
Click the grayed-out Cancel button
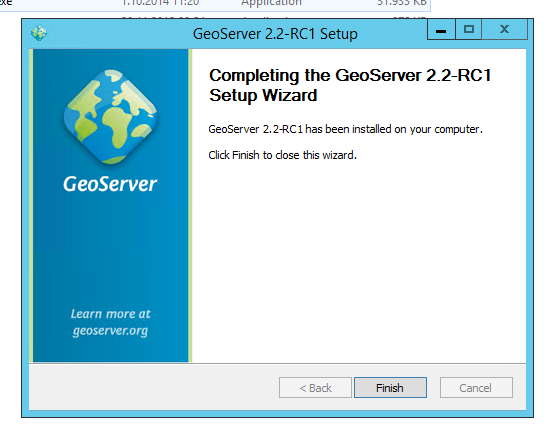(x=476, y=388)
